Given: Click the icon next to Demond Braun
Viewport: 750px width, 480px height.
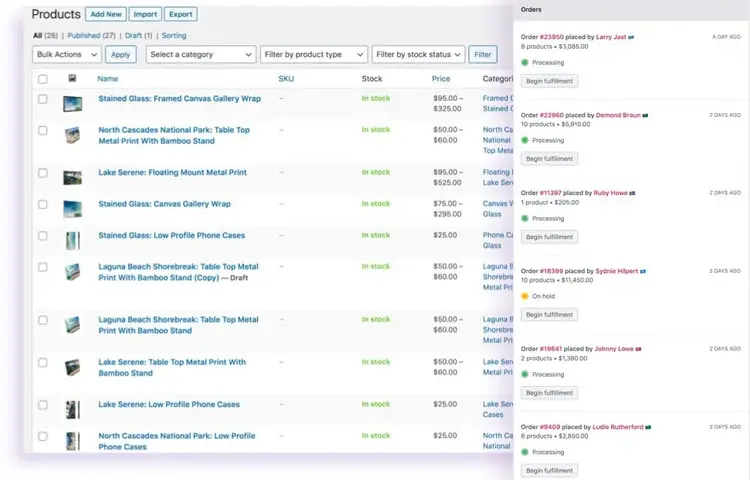Looking at the screenshot, I should [645, 115].
